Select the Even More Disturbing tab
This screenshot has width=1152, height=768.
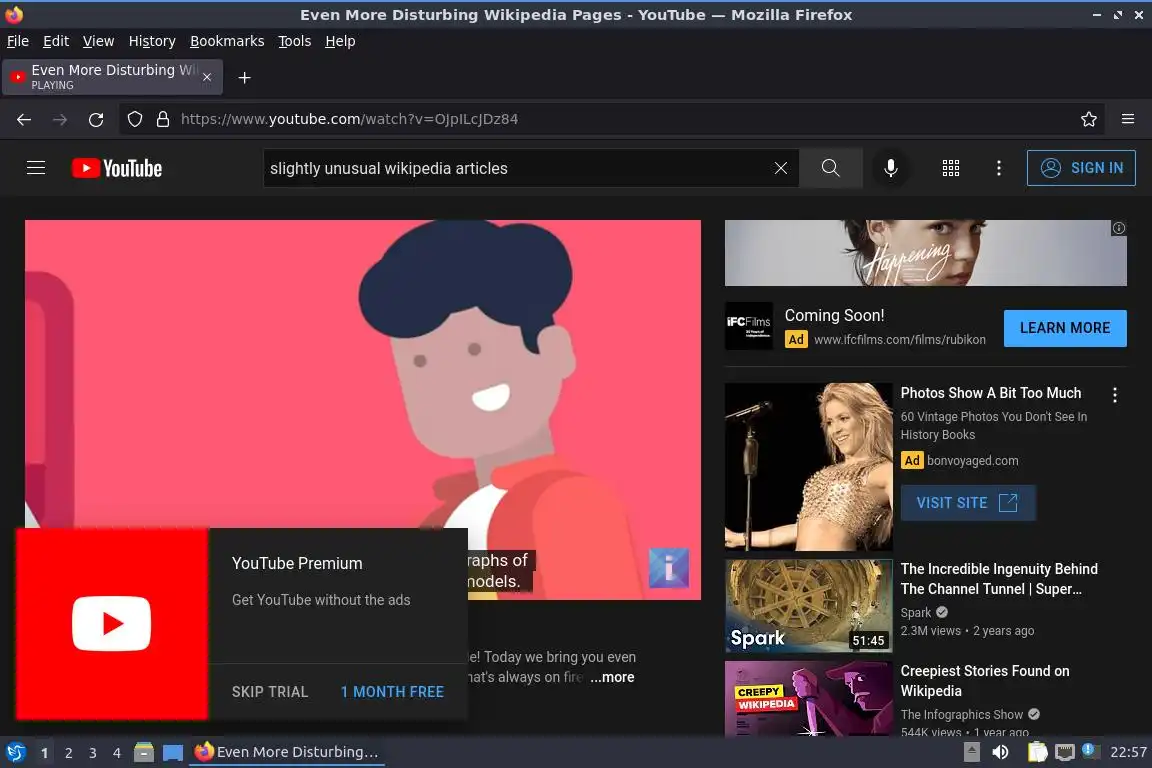[x=112, y=77]
